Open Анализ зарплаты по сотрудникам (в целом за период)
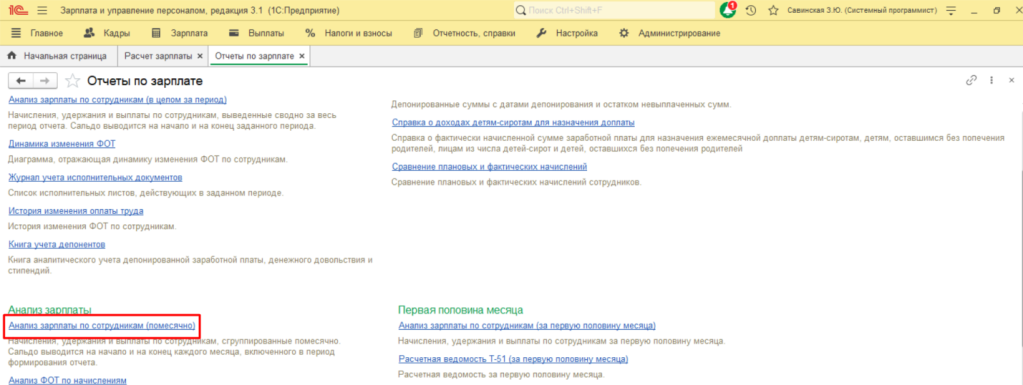The image size is (1023, 385). tap(117, 100)
